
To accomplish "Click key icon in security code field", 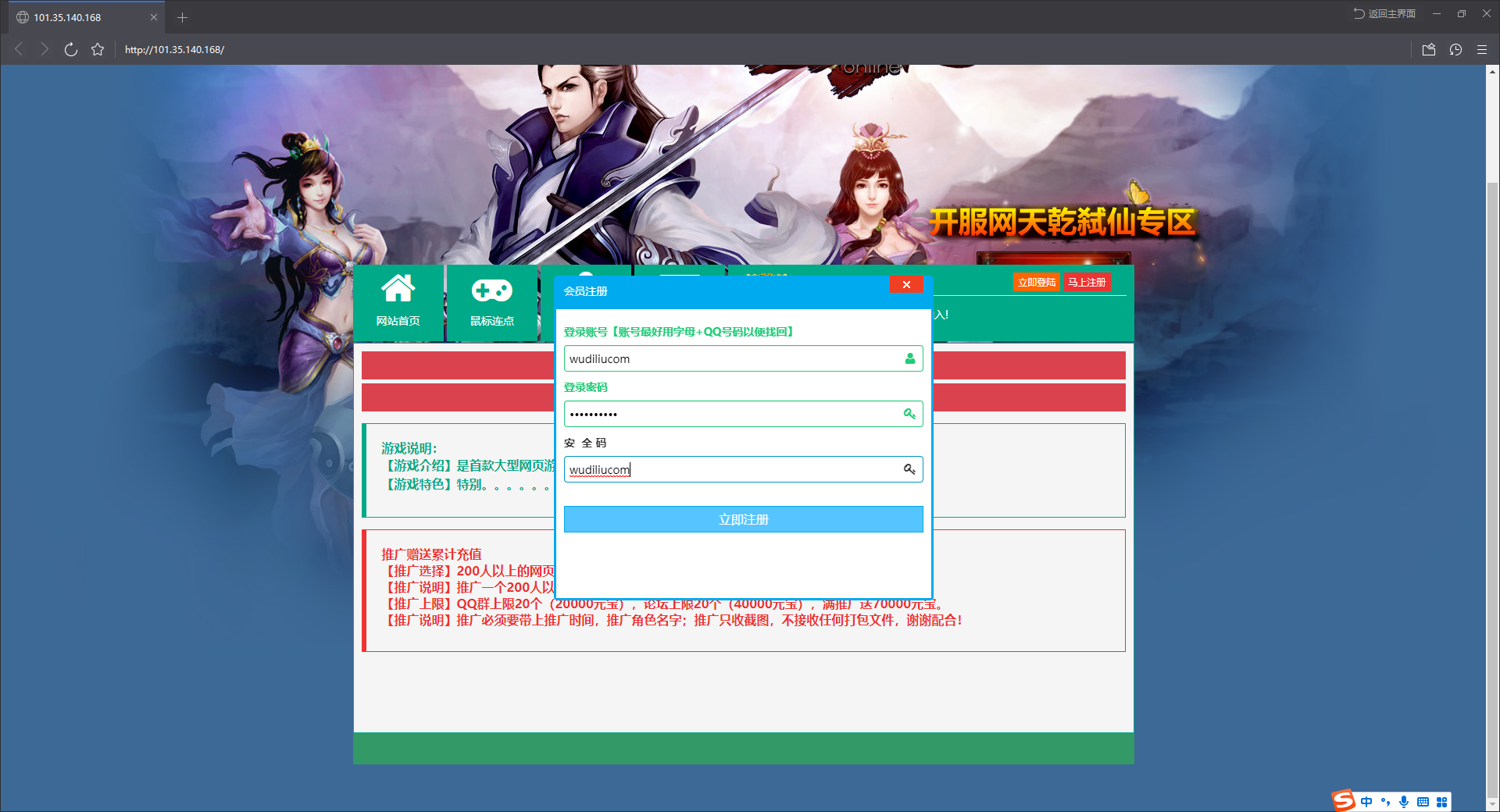I will tap(909, 469).
